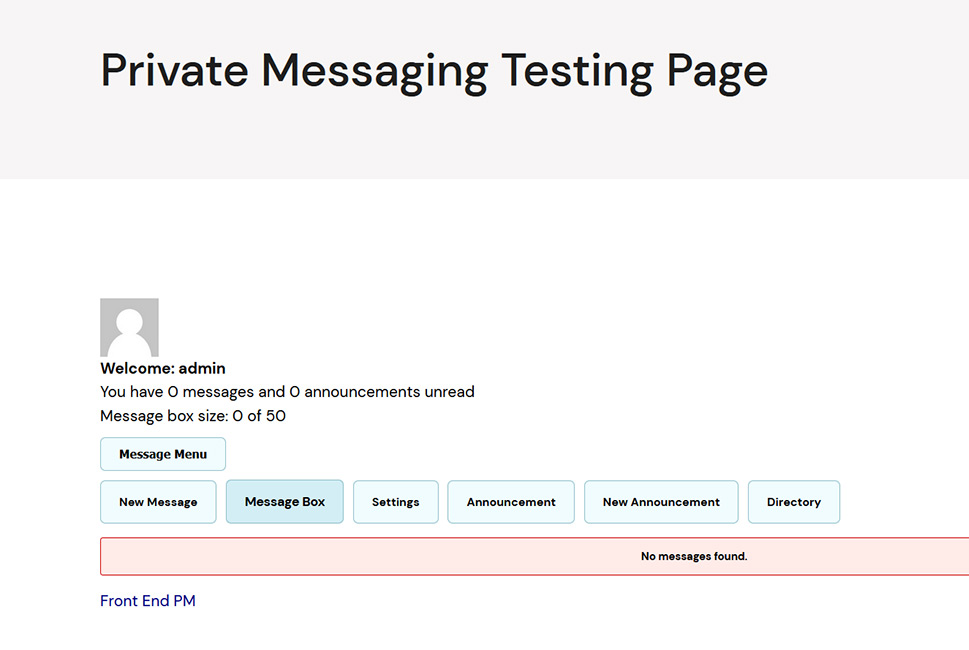Click the 'Message box size: 0 of 50' text

193,416
